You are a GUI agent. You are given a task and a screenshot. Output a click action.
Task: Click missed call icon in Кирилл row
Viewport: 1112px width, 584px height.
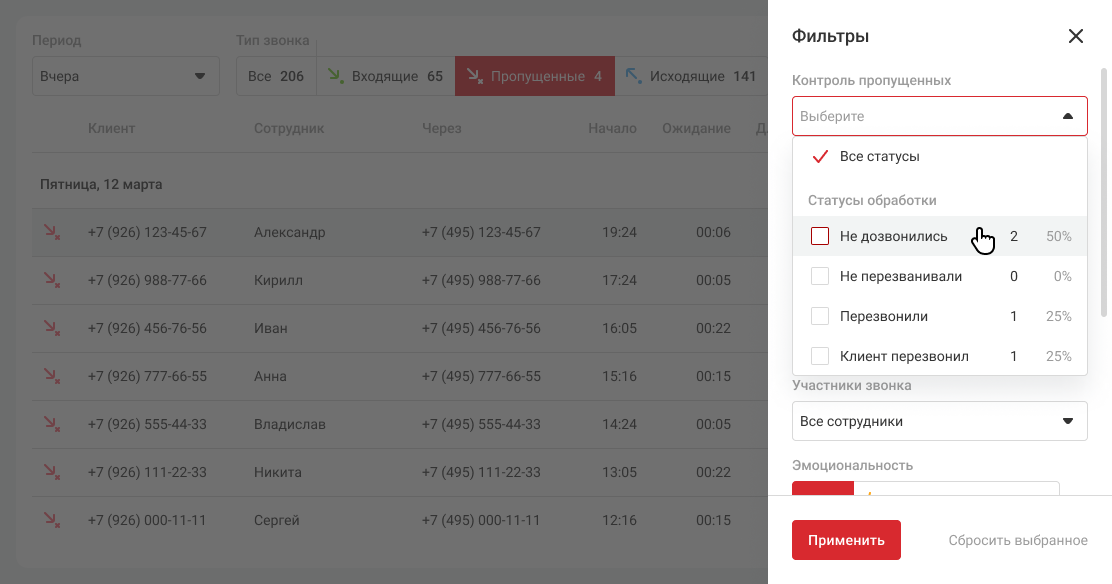click(51, 280)
